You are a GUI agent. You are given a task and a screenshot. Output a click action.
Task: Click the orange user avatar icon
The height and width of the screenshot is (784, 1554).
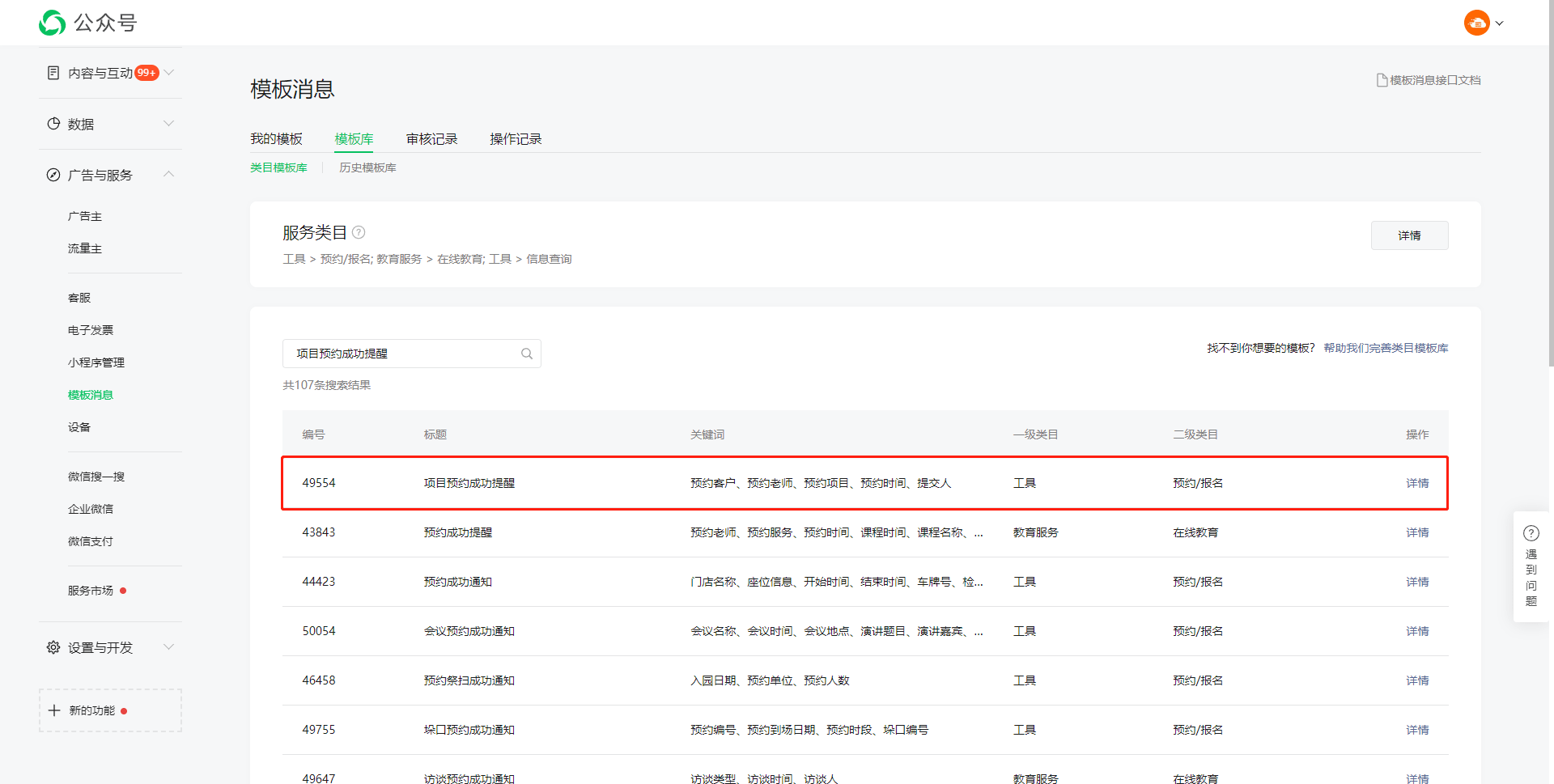coord(1476,23)
